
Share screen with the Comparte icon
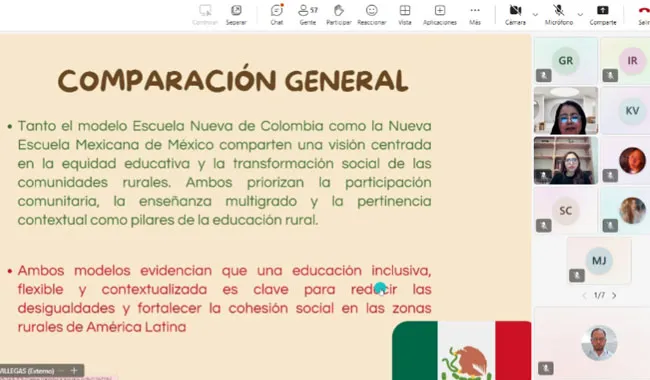603,10
